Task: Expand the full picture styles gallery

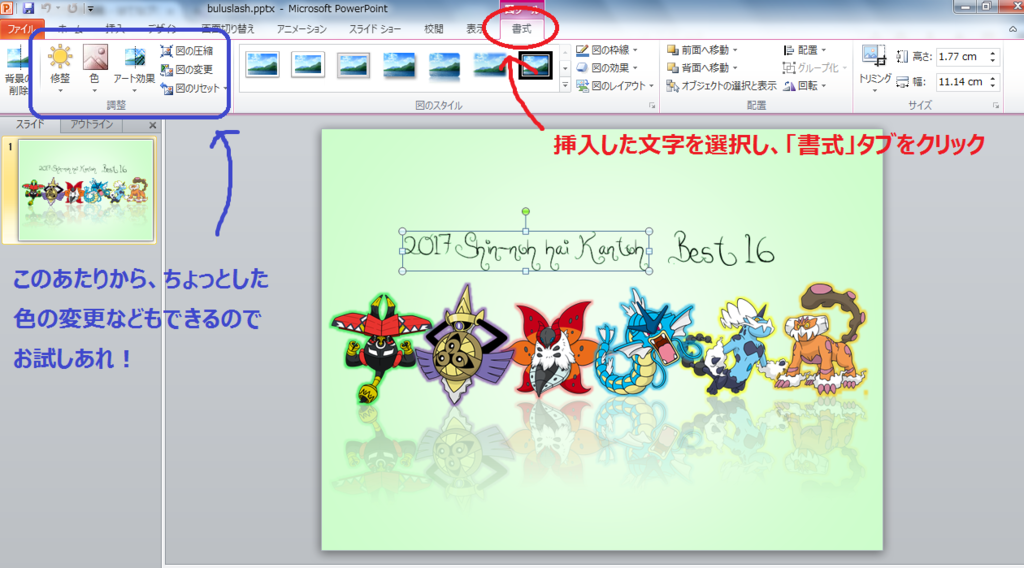Action: click(x=565, y=85)
